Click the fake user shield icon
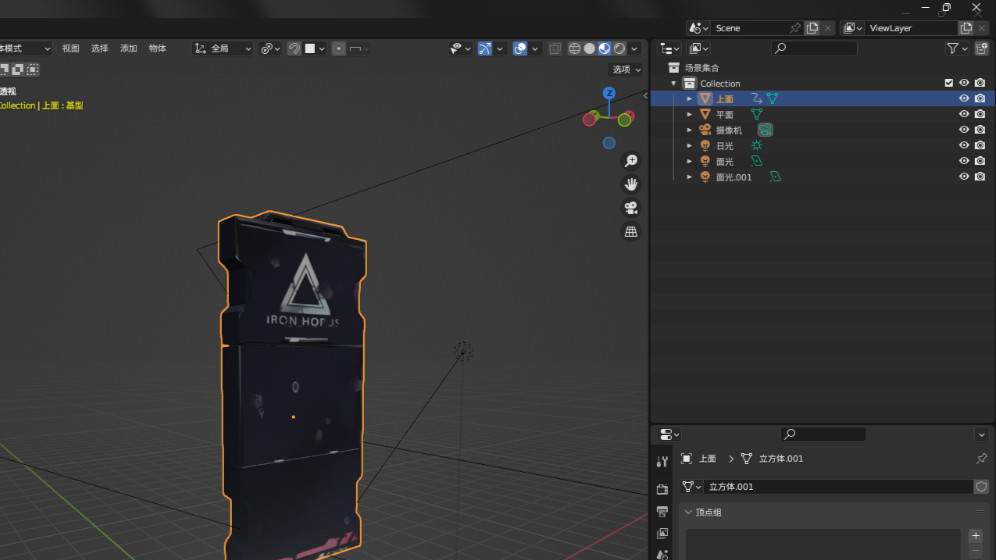 pos(981,487)
